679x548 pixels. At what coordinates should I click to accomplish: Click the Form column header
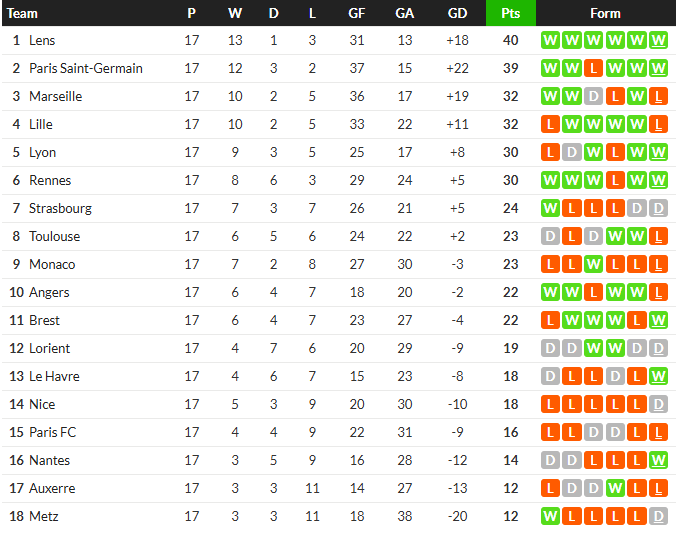click(x=605, y=13)
